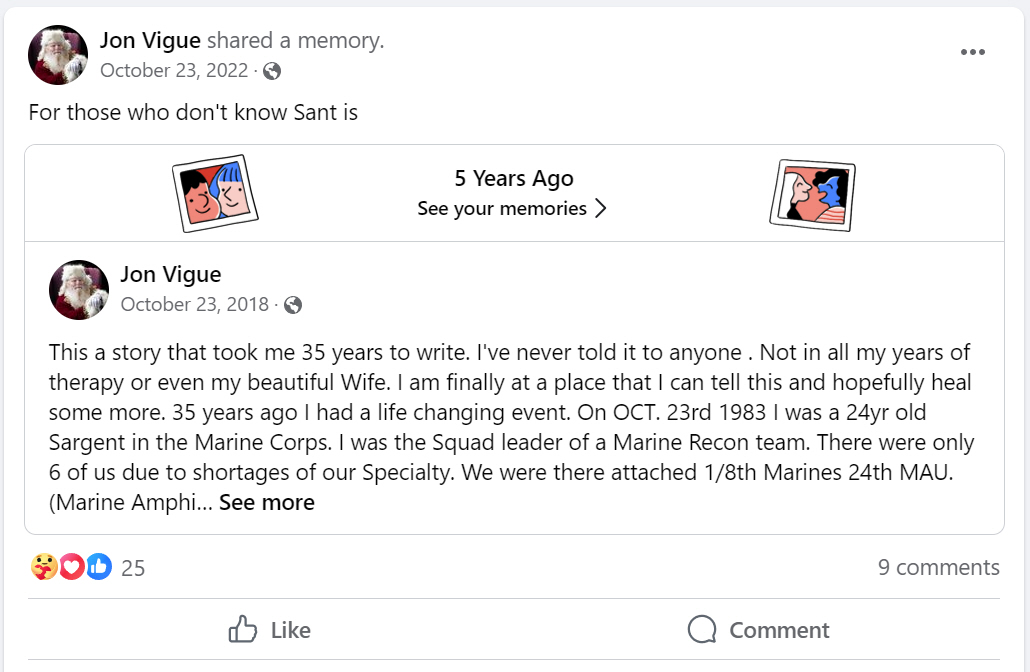This screenshot has width=1030, height=672.
Task: Click the left memories photo illustration
Action: (x=215, y=193)
